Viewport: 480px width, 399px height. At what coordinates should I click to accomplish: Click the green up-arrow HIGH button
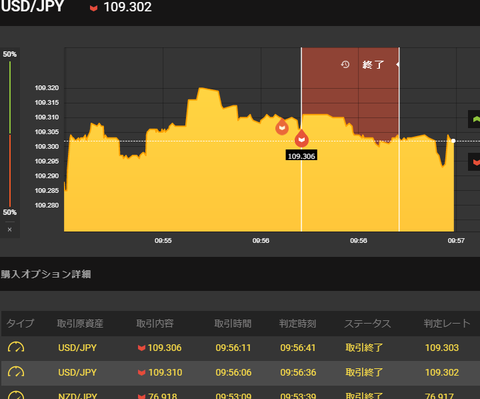tap(474, 119)
